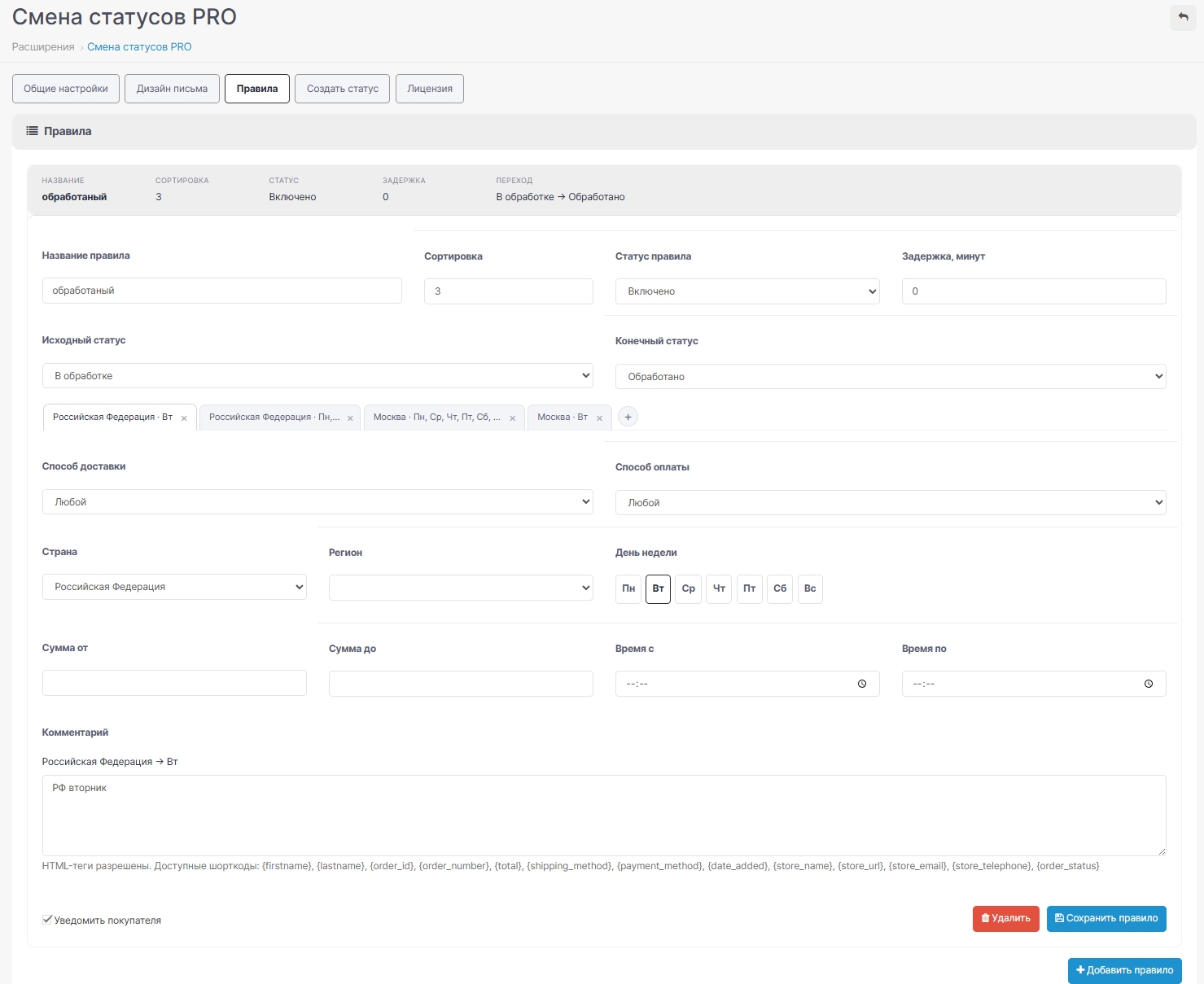This screenshot has height=984, width=1204.
Task: Click the back arrow icon in header
Action: coord(1183,17)
